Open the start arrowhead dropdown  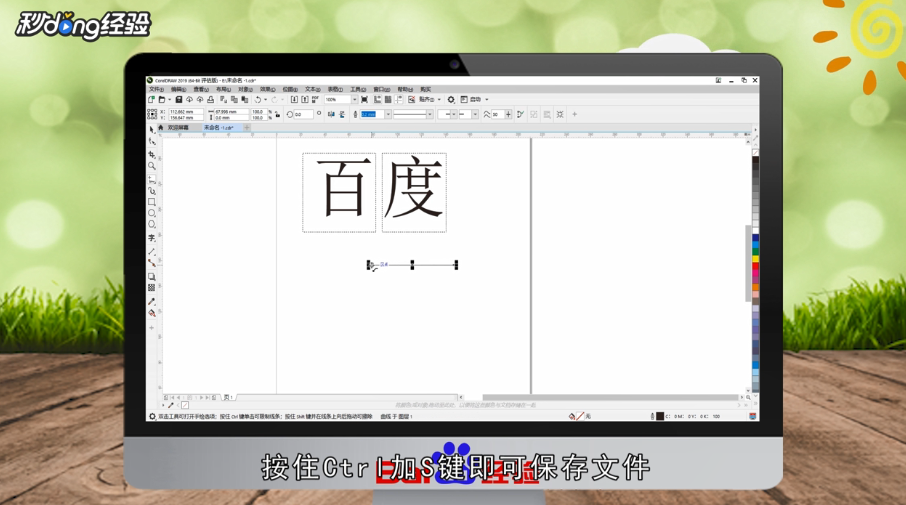[x=454, y=114]
